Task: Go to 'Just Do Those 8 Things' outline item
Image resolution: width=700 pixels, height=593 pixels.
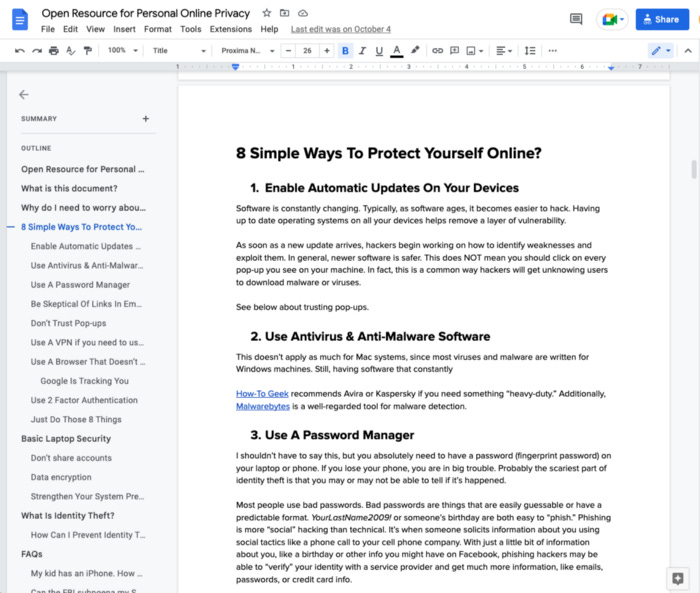Action: 76,419
